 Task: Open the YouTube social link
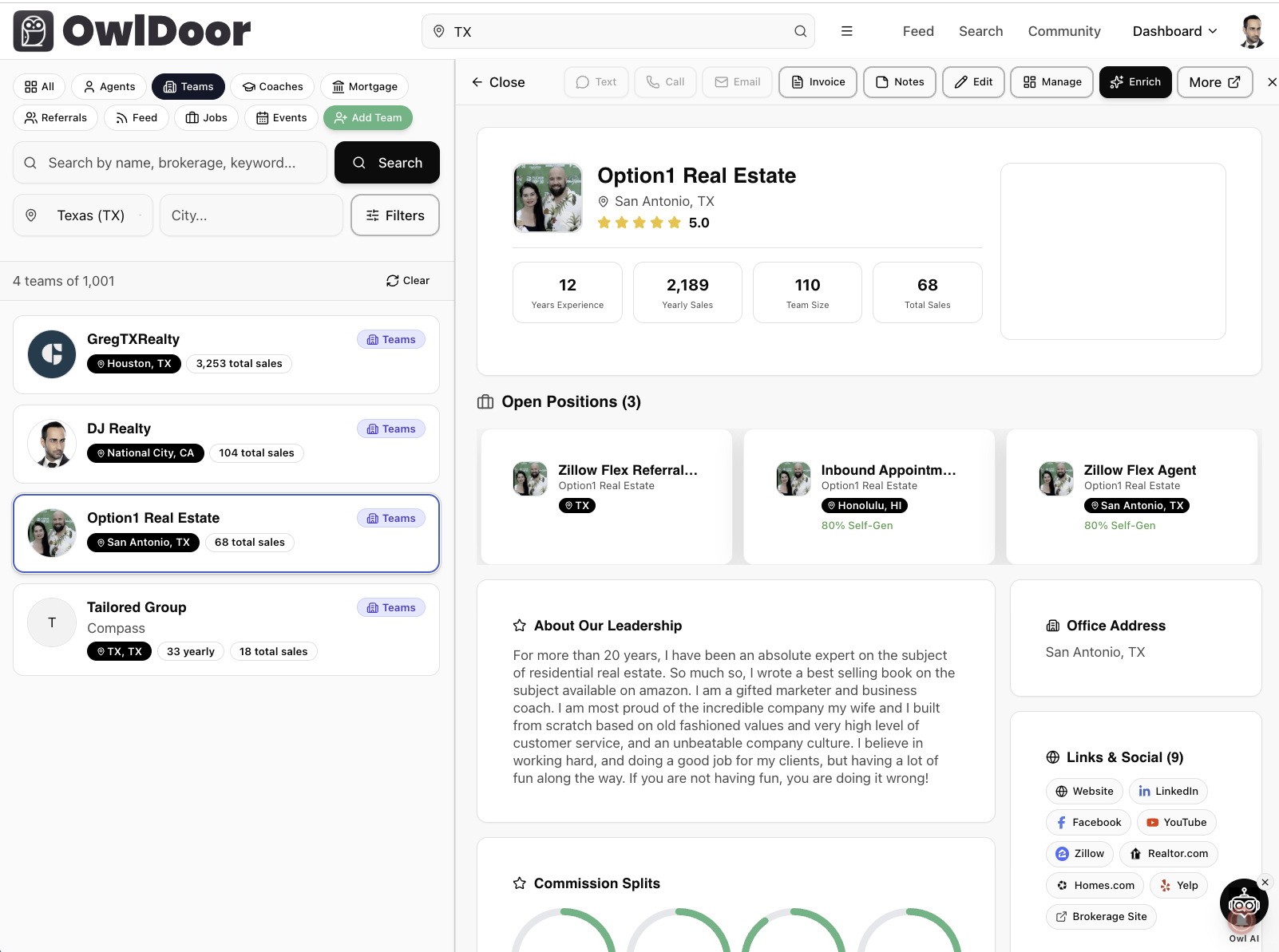coord(1175,823)
